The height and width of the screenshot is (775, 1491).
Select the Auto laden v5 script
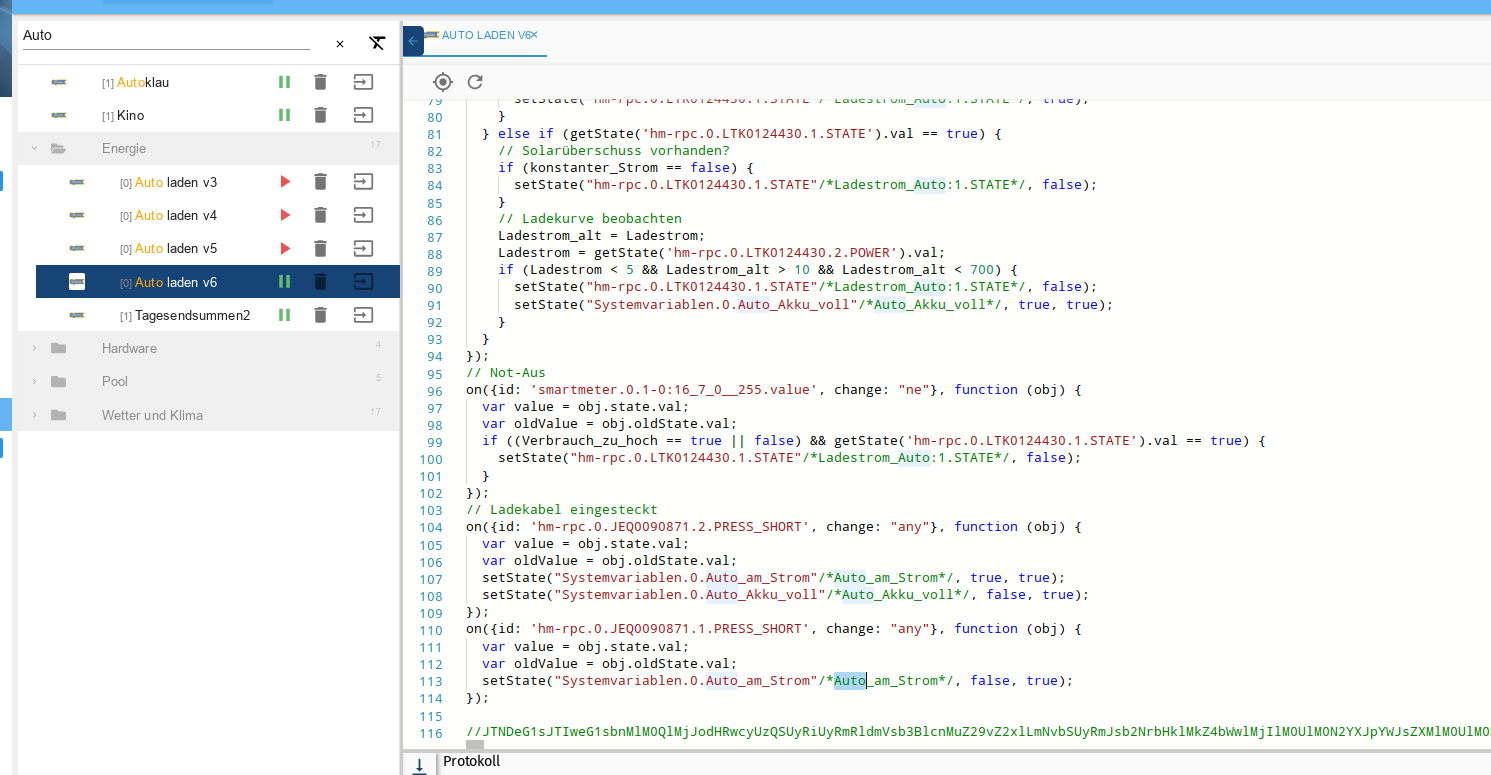coord(218,248)
